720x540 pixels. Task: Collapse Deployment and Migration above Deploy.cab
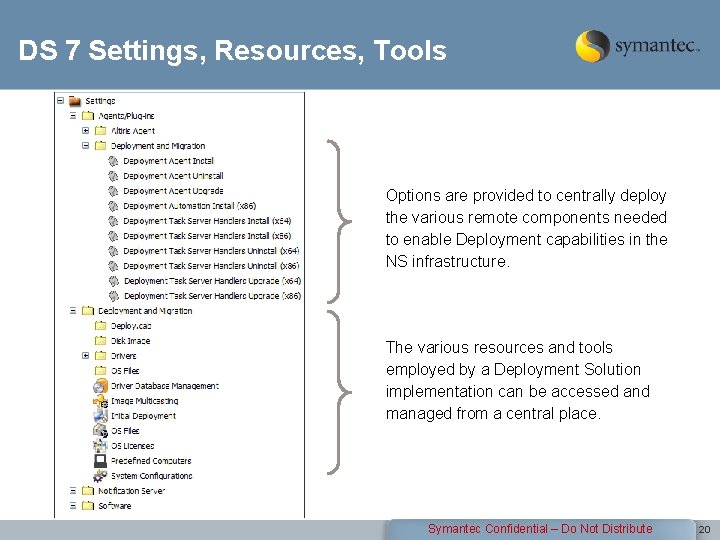(x=73, y=311)
